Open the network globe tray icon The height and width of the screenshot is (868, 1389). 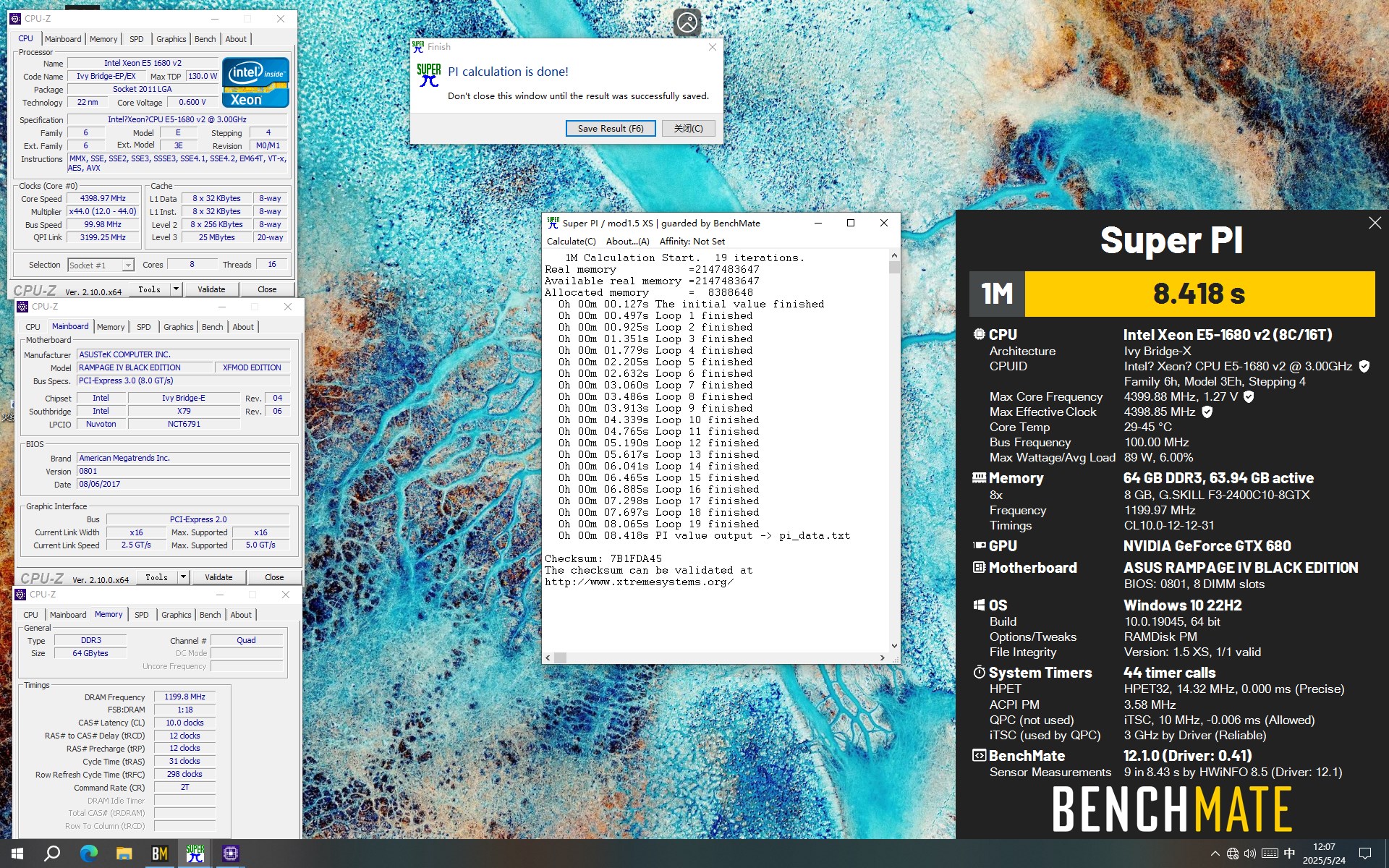[x=1233, y=854]
